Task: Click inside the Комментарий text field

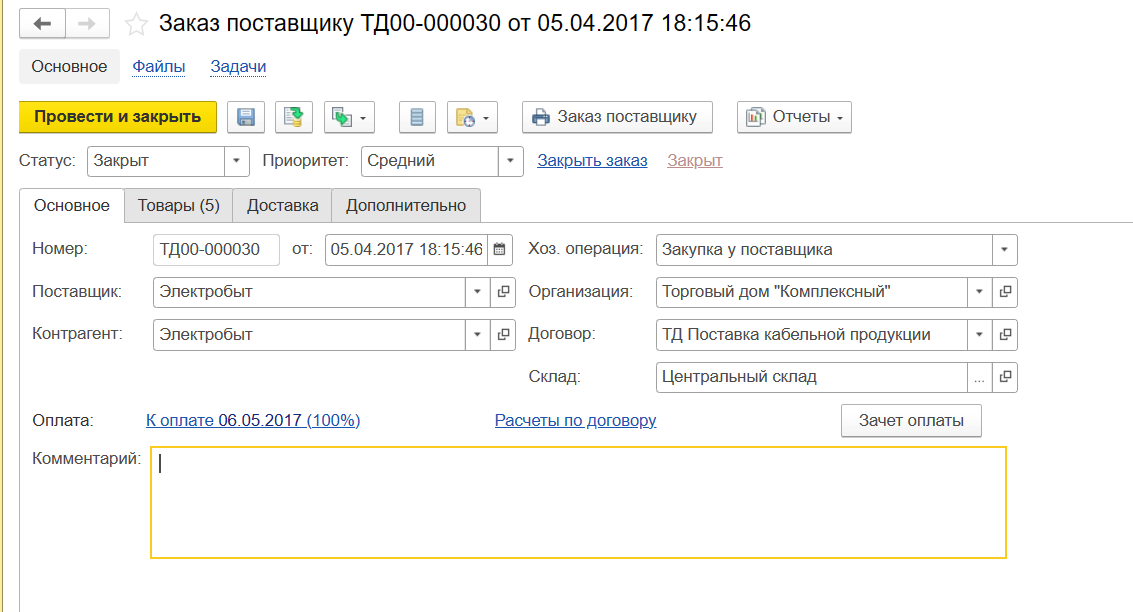Action: (x=578, y=502)
